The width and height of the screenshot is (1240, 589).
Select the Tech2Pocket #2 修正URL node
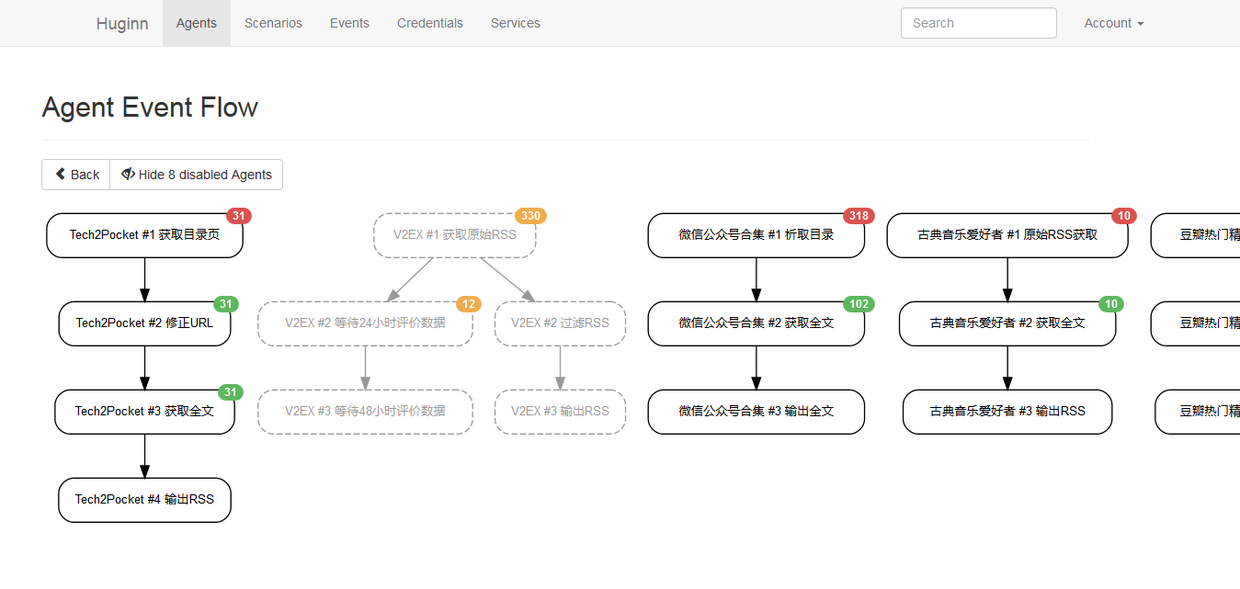click(x=145, y=323)
